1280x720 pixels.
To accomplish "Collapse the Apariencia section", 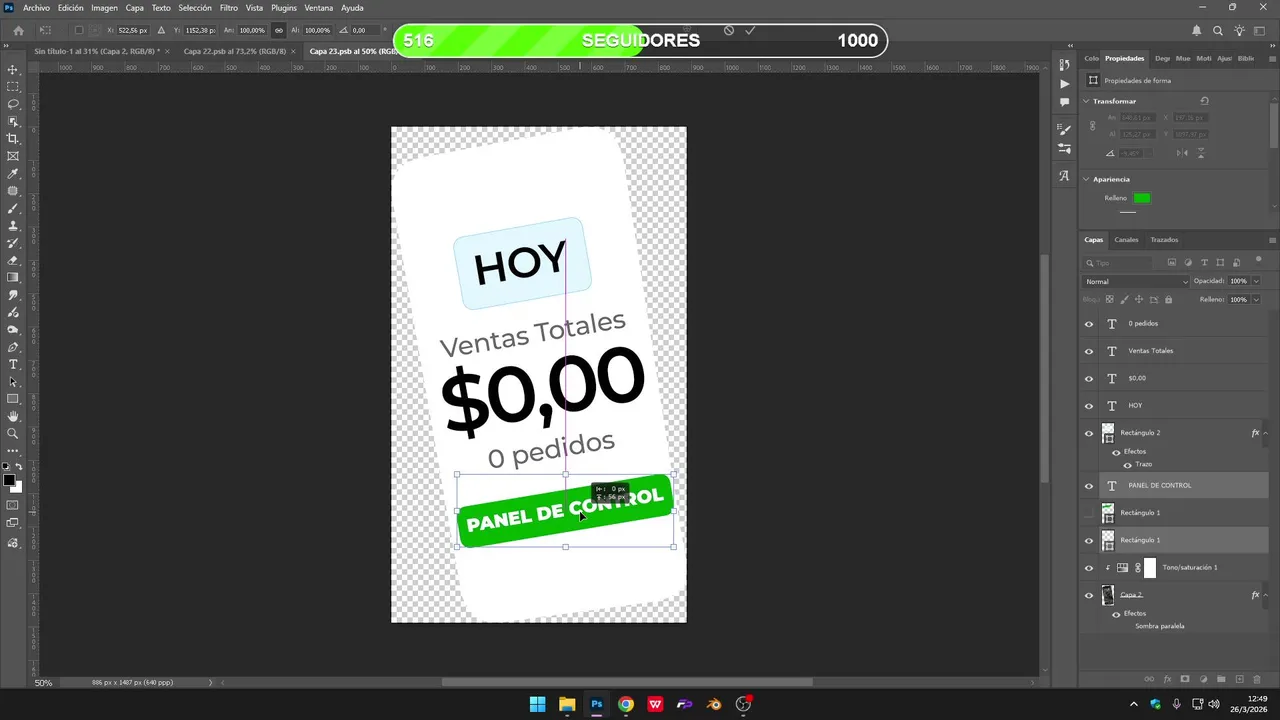I will coord(1087,179).
